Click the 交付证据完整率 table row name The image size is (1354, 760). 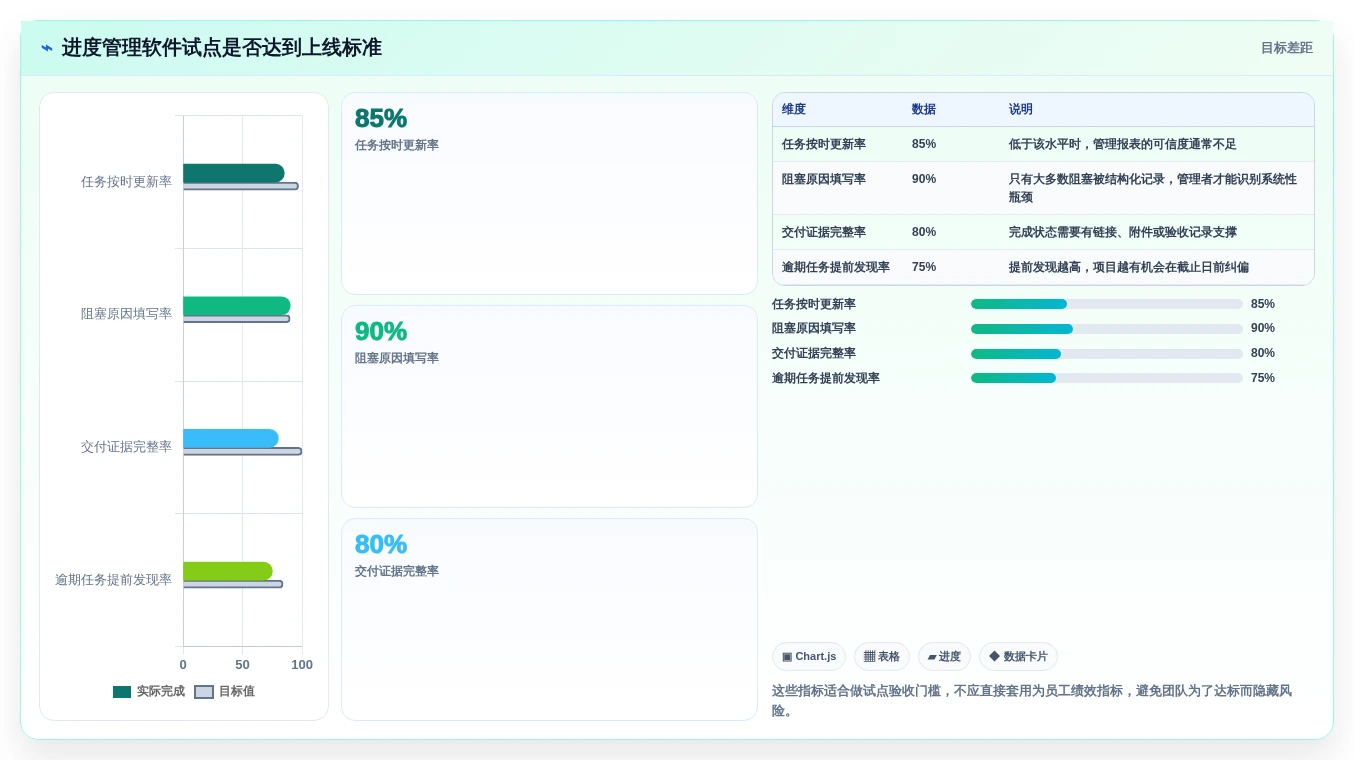click(824, 232)
